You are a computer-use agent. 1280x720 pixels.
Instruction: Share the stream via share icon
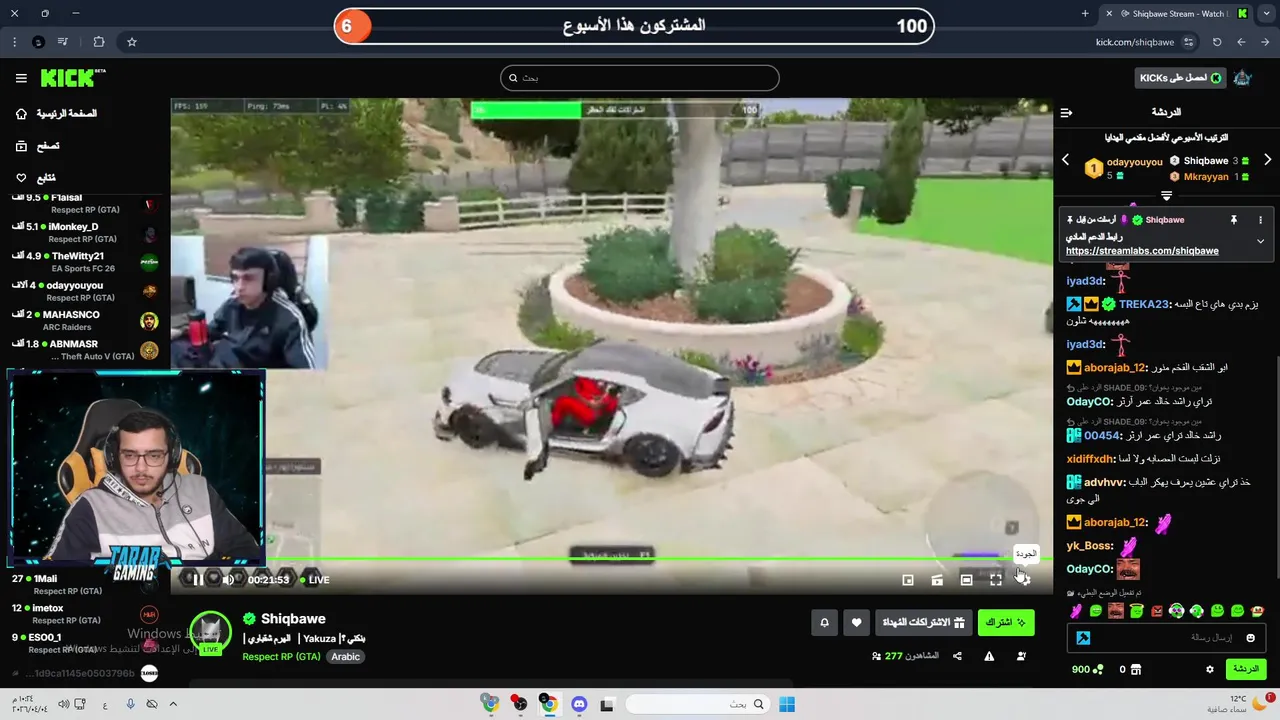point(957,656)
